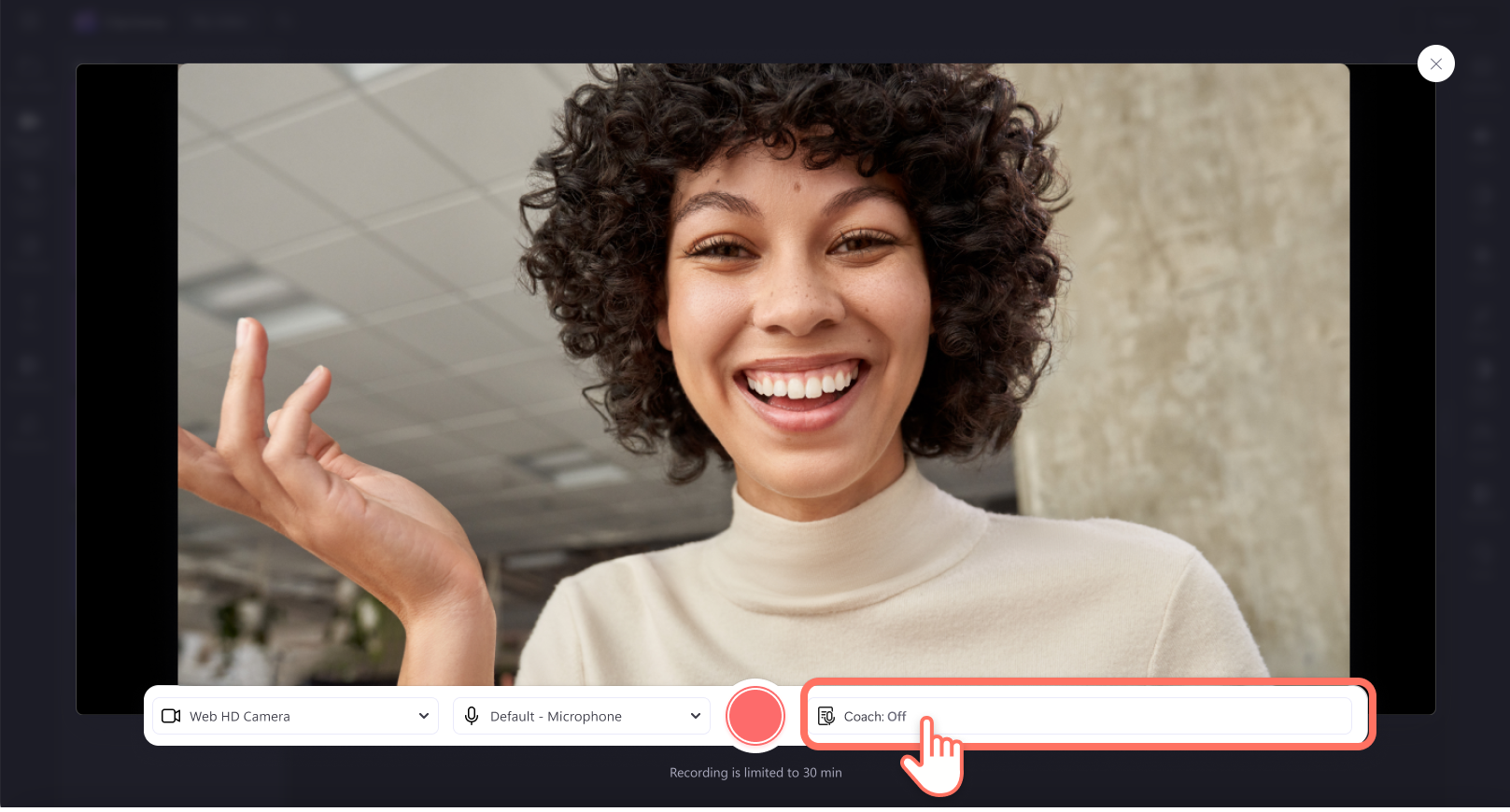Toggle the Coach: Off option
Image resolution: width=1510 pixels, height=812 pixels.
1080,716
